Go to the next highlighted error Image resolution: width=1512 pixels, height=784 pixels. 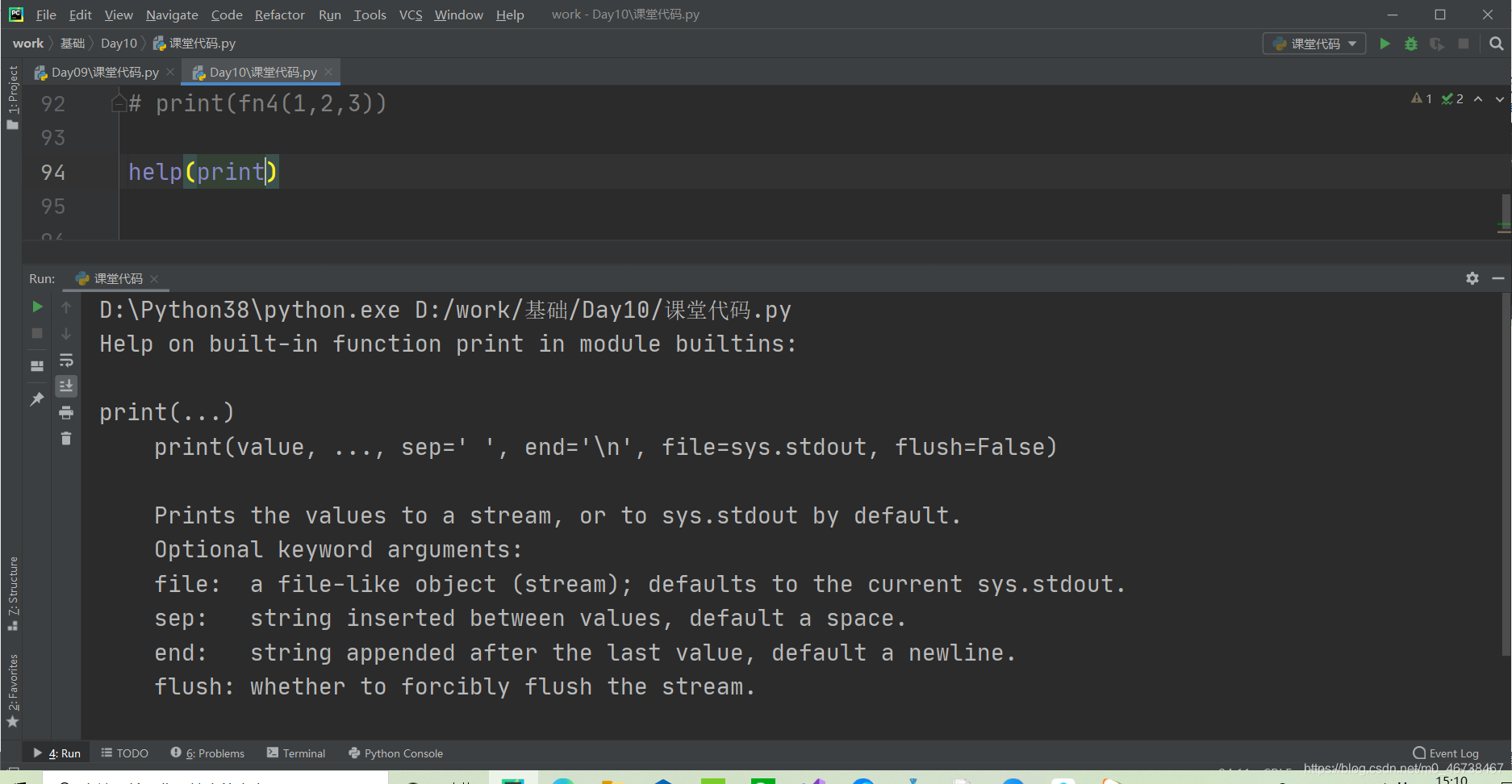(1500, 98)
